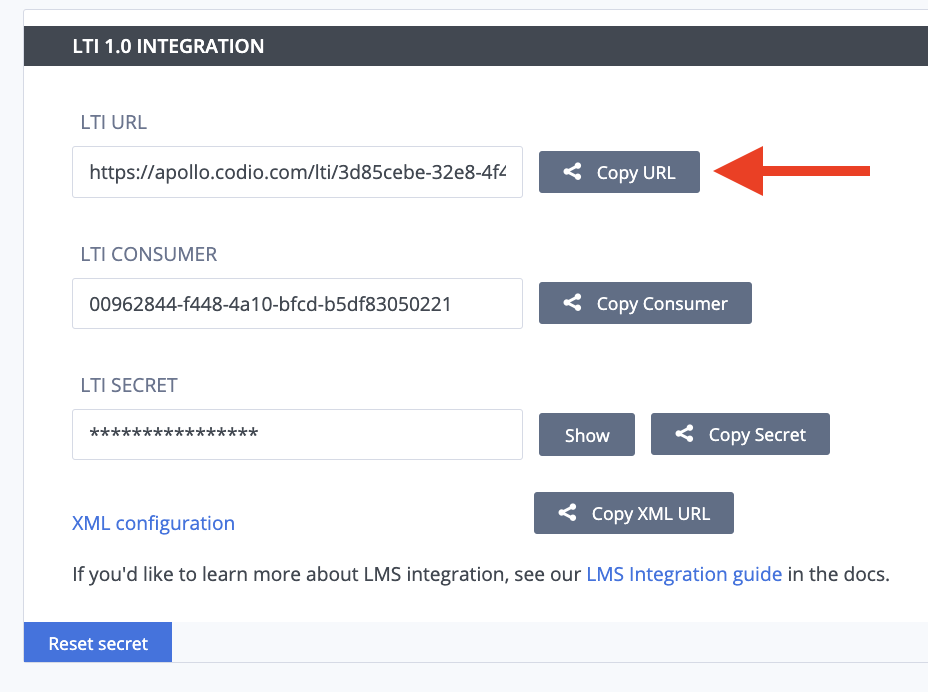Screen dimensions: 928x692
Task: Click the Copy XML URL button text
Action: (x=650, y=514)
